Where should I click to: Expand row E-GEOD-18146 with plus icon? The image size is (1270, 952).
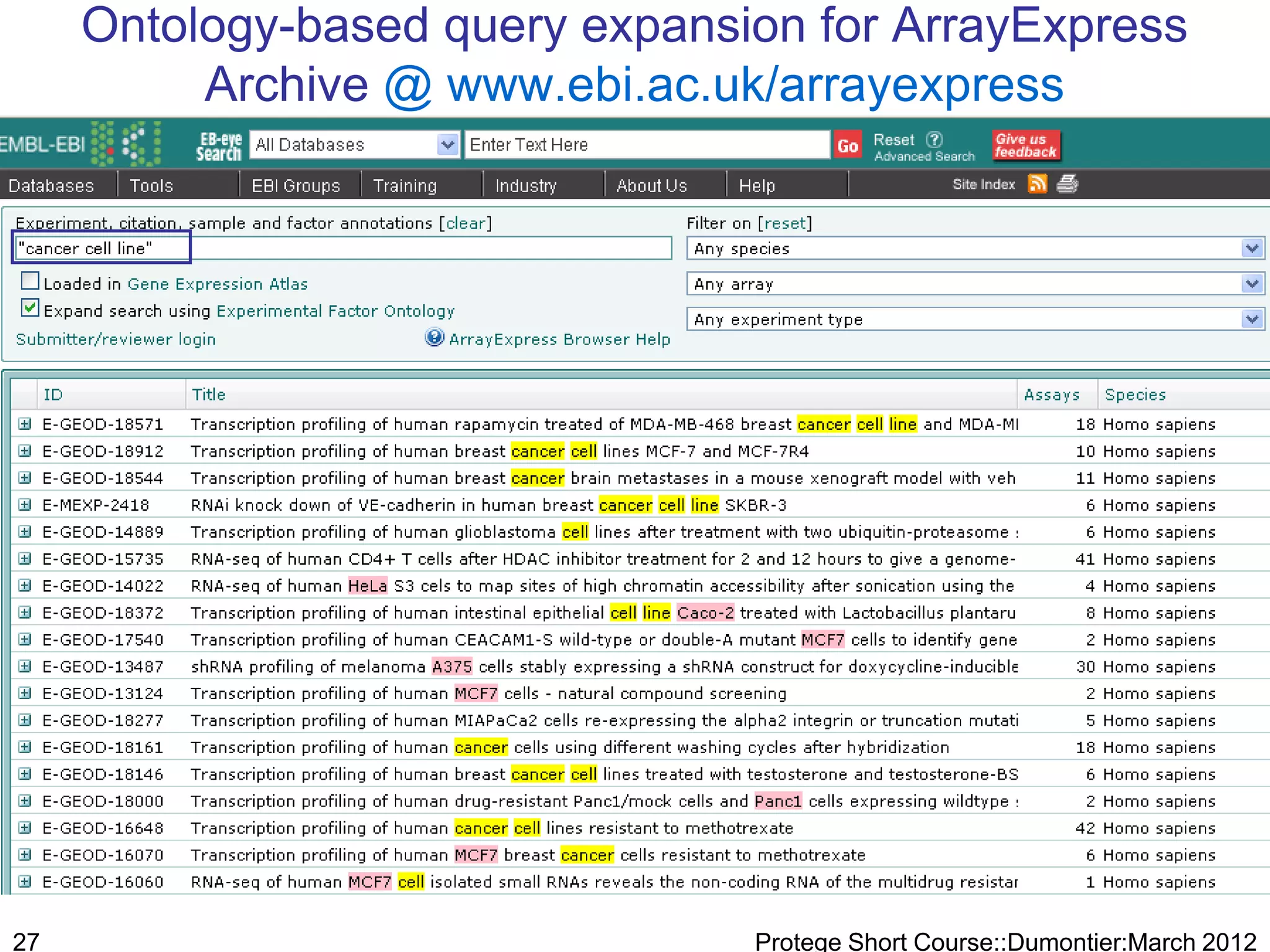(x=25, y=774)
